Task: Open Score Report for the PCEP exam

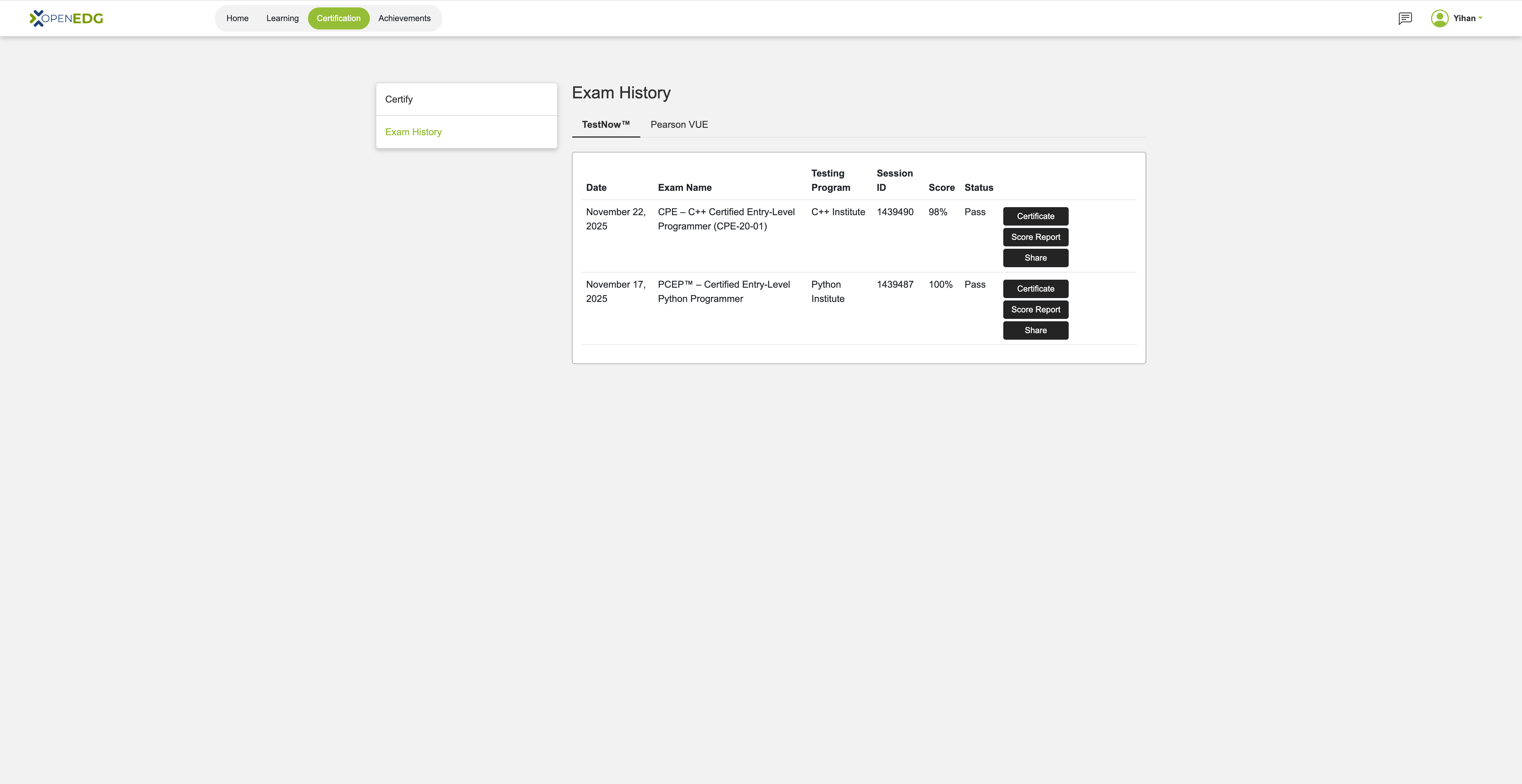Action: 1035,310
